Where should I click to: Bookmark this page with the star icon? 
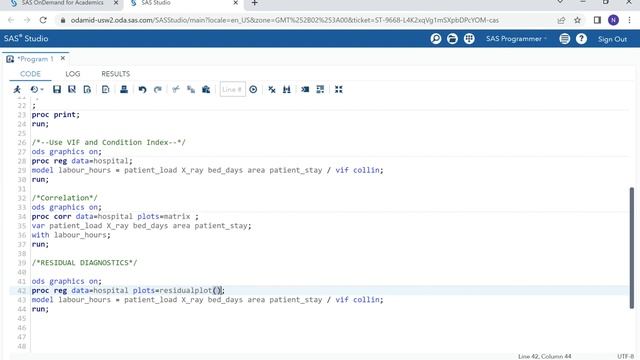[577, 20]
